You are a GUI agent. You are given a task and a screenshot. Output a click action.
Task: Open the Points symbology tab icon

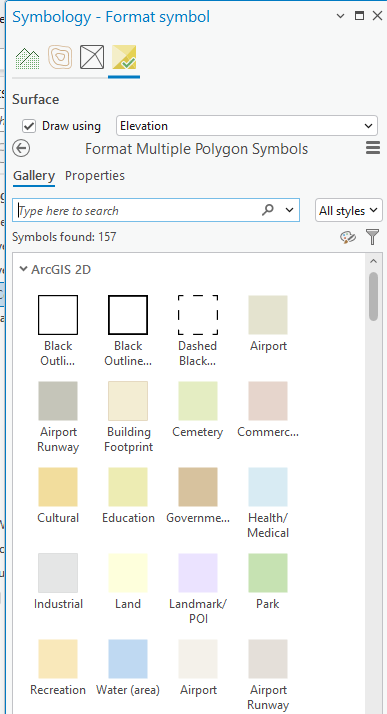pyautogui.click(x=27, y=58)
